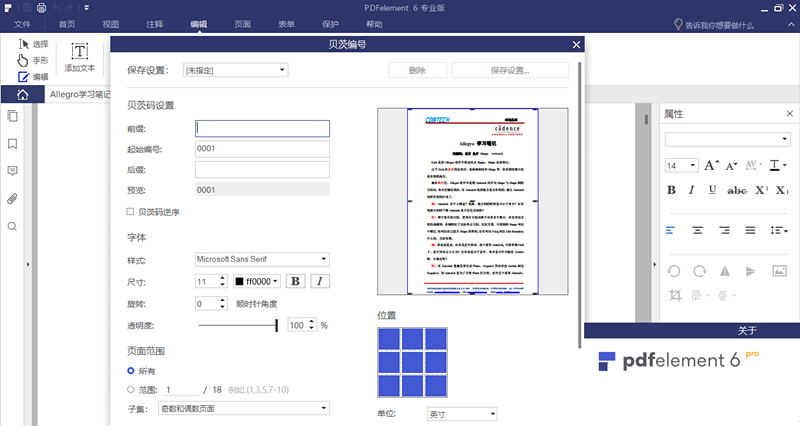Image resolution: width=800 pixels, height=426 pixels.
Task: Open the 样式 Microsoft Sans Serif font dropdown
Action: tap(262, 259)
